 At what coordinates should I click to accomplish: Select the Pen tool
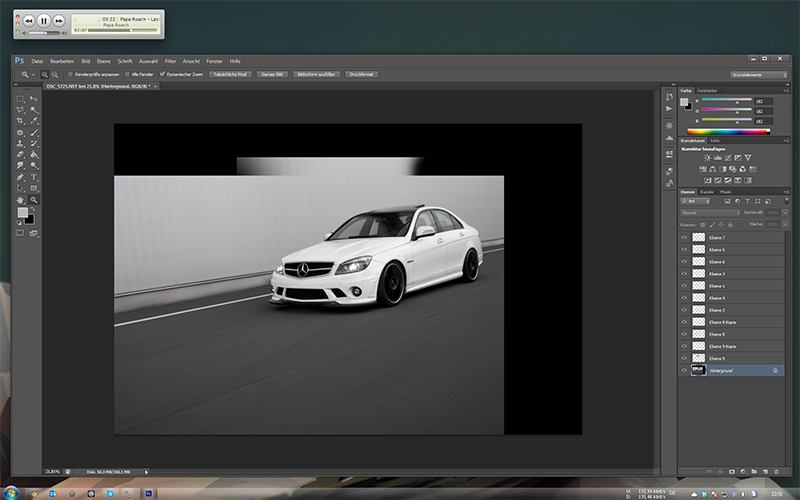point(20,177)
